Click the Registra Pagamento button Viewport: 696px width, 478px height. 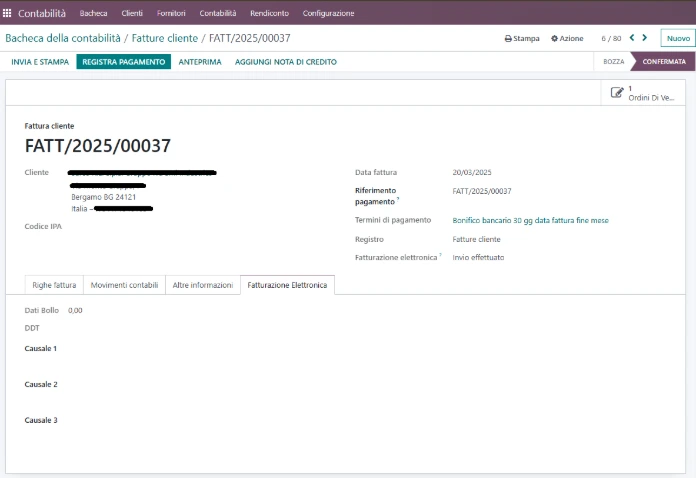tap(123, 62)
